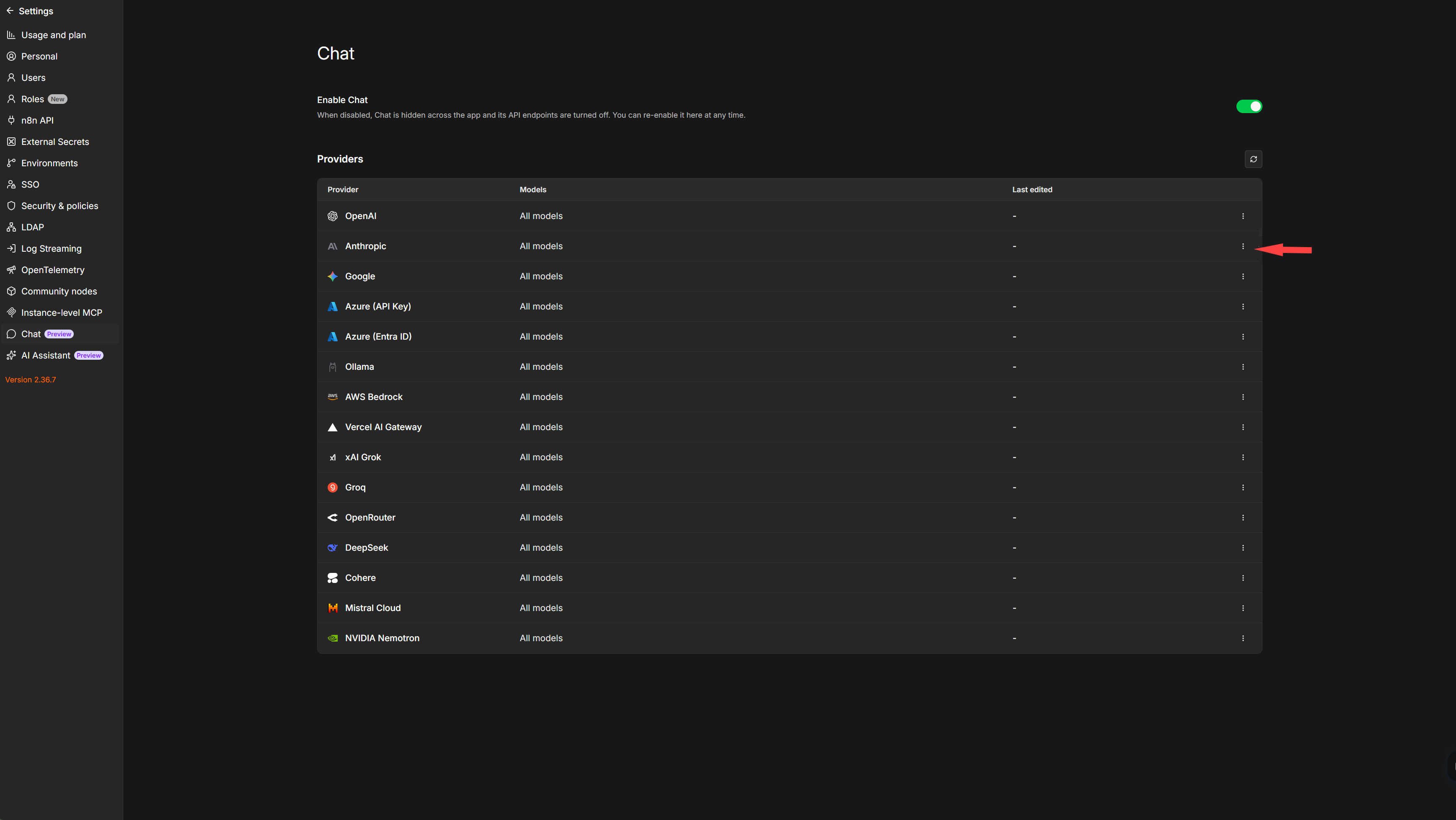Open the AWS Bedrock row actions menu
Image resolution: width=1456 pixels, height=820 pixels.
coord(1242,397)
